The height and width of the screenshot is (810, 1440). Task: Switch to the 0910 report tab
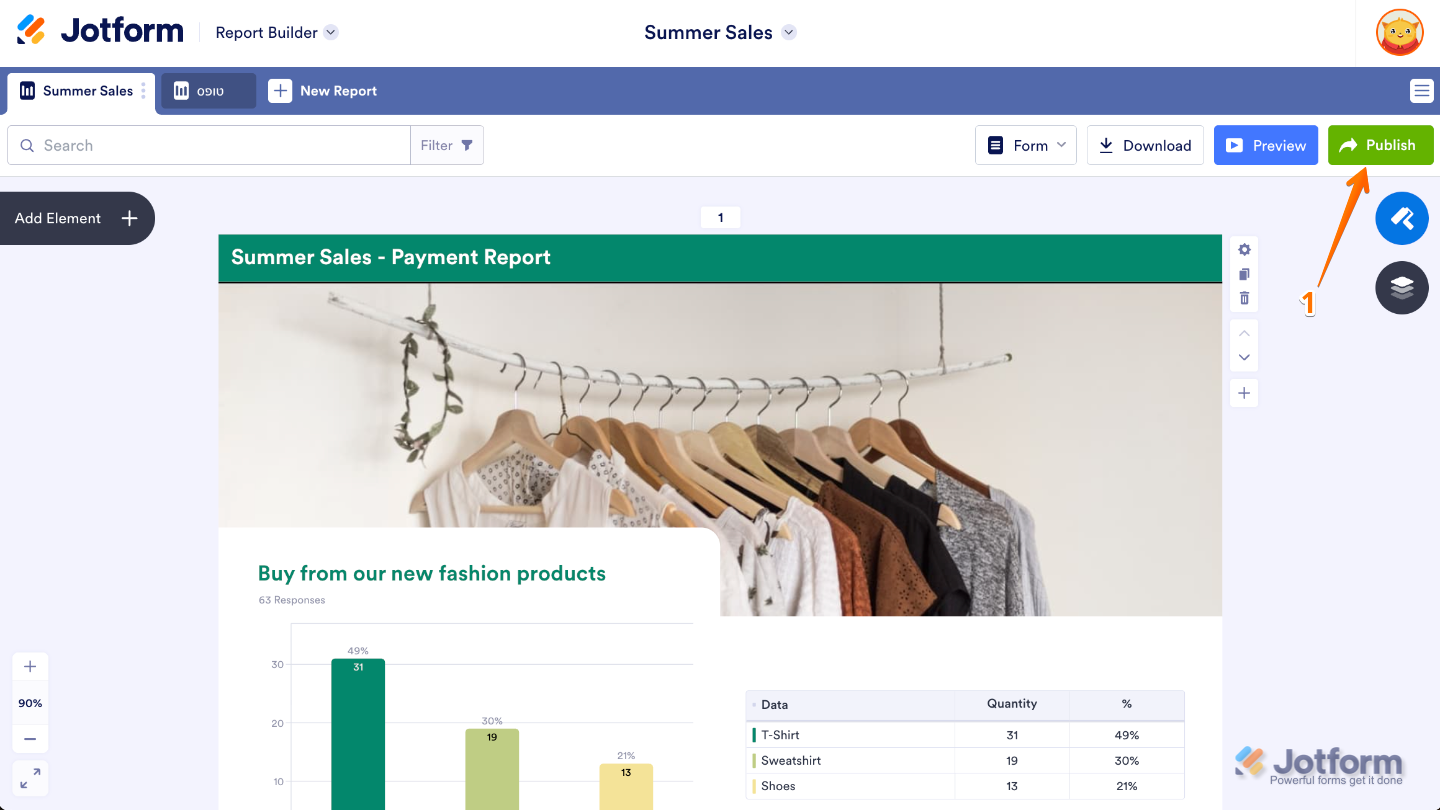tap(207, 90)
